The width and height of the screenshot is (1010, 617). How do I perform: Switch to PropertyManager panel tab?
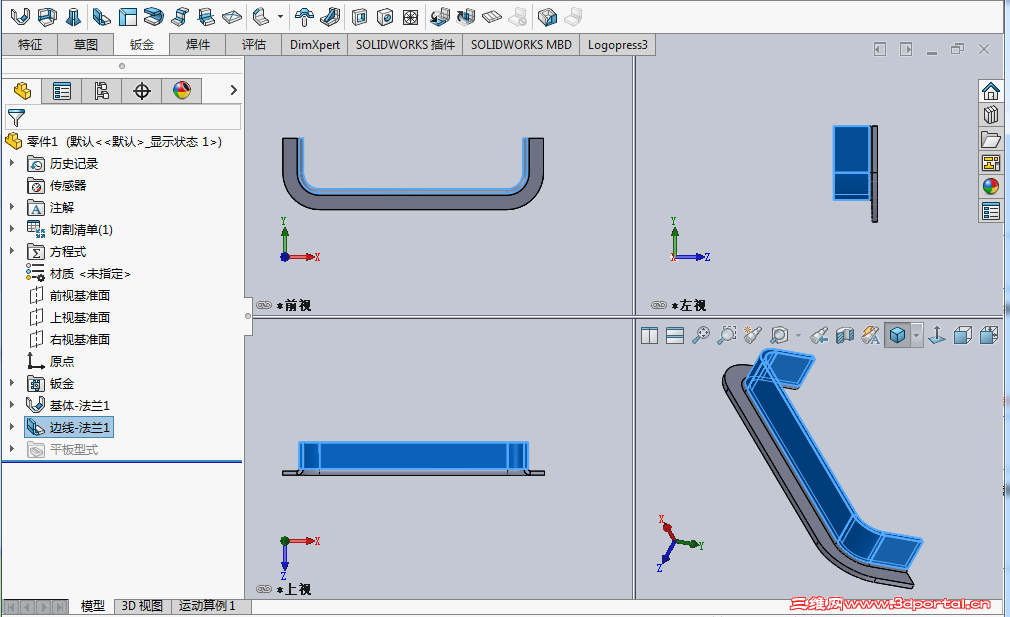62,91
